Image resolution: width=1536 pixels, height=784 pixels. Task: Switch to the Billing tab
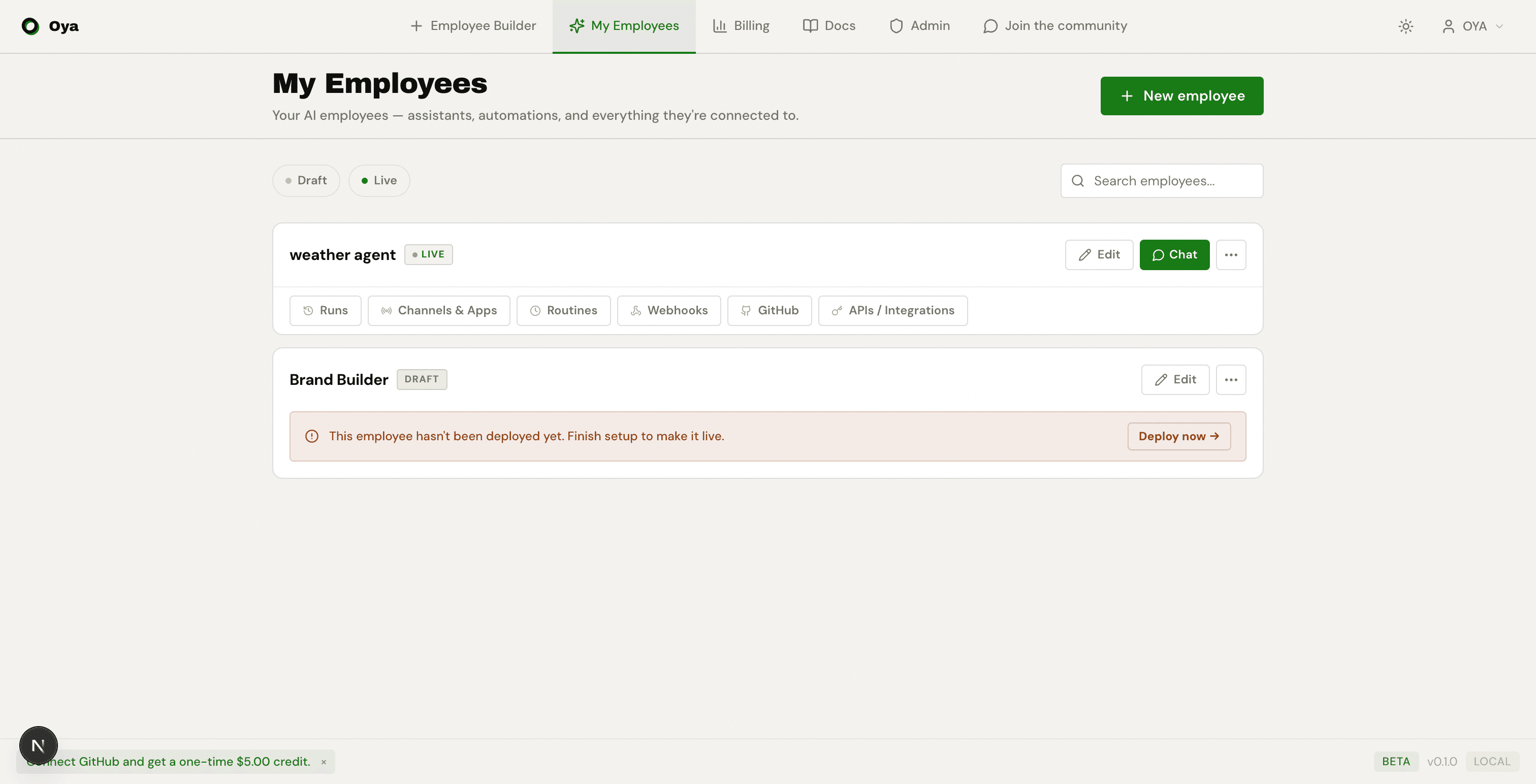coord(741,25)
